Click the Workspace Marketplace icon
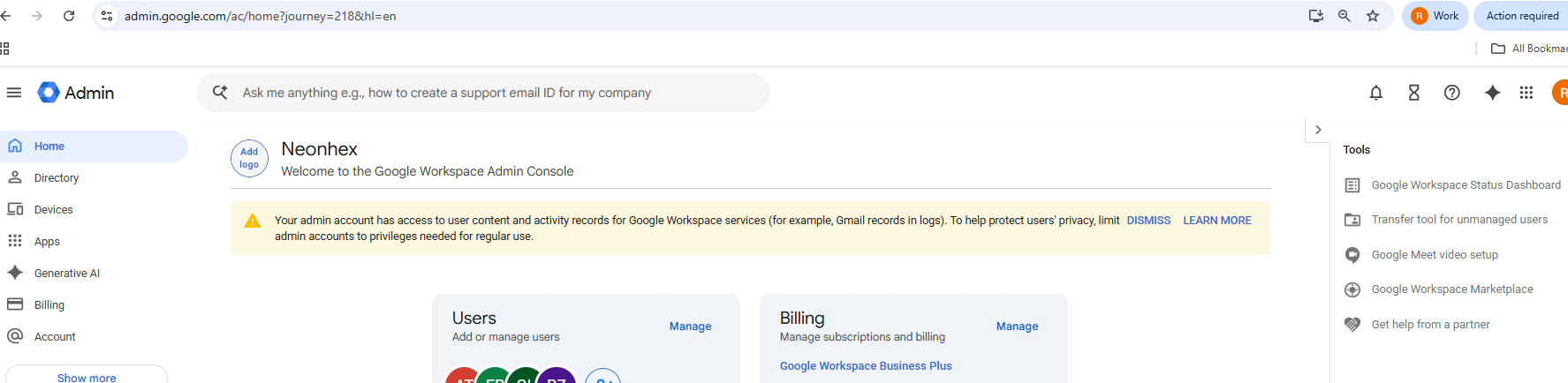 coord(1352,289)
